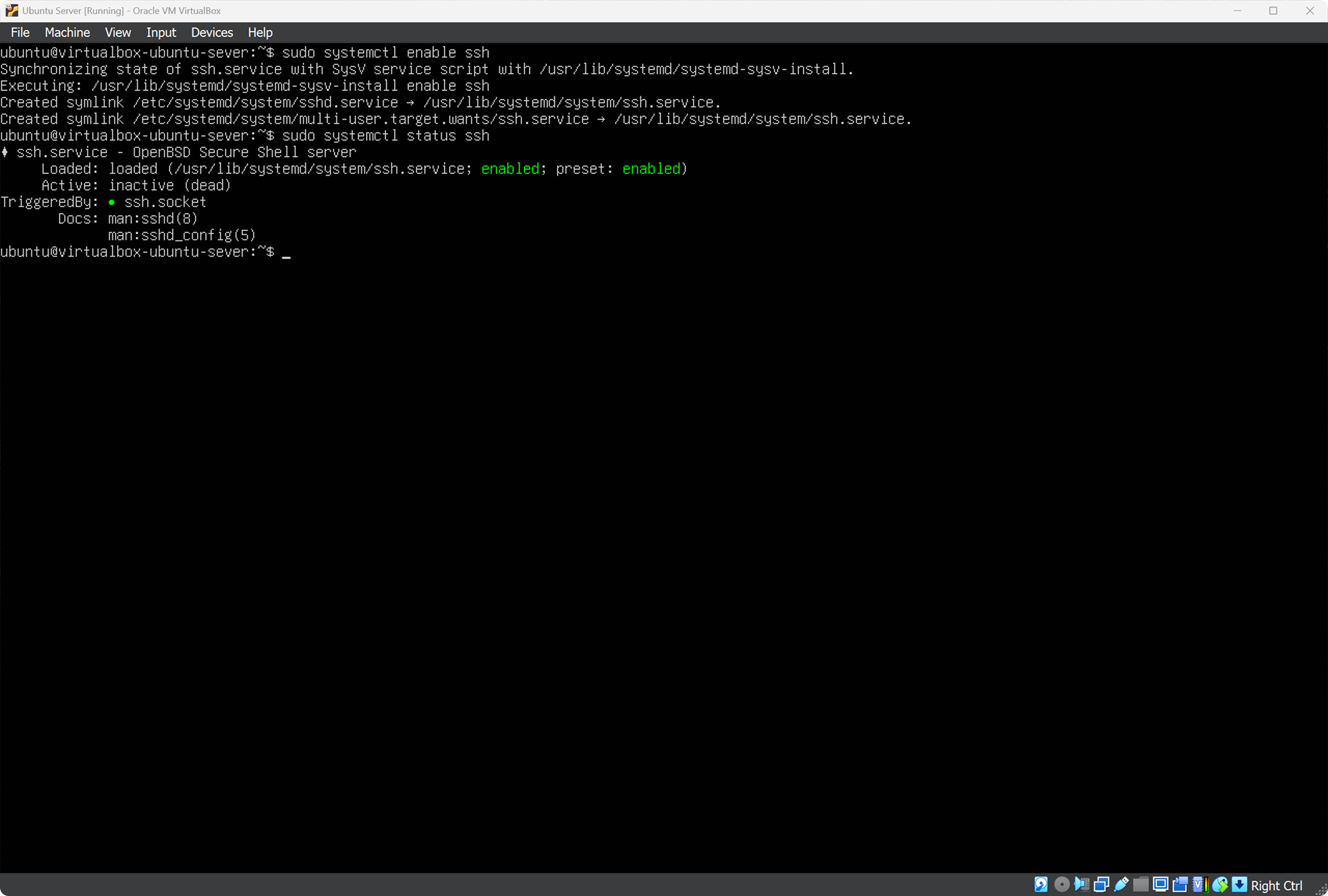The image size is (1328, 896).
Task: Click the display settings status icon
Action: pyautogui.click(x=1160, y=885)
